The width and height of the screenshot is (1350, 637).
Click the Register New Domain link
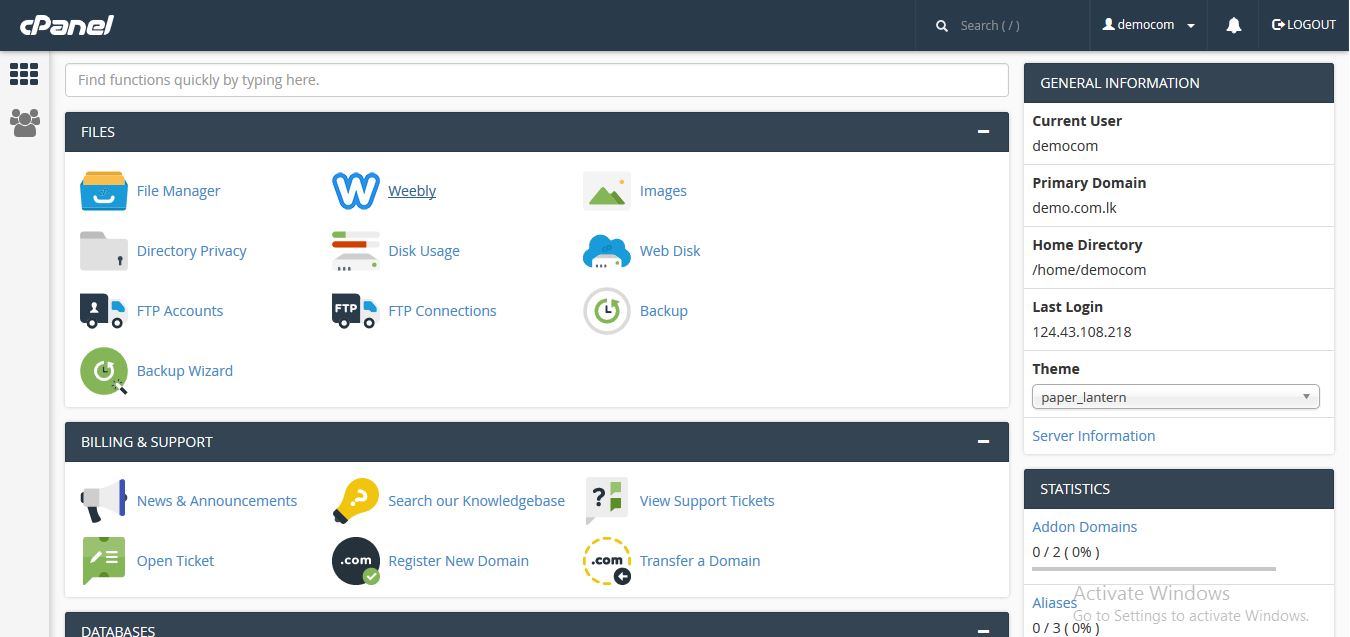tap(459, 561)
